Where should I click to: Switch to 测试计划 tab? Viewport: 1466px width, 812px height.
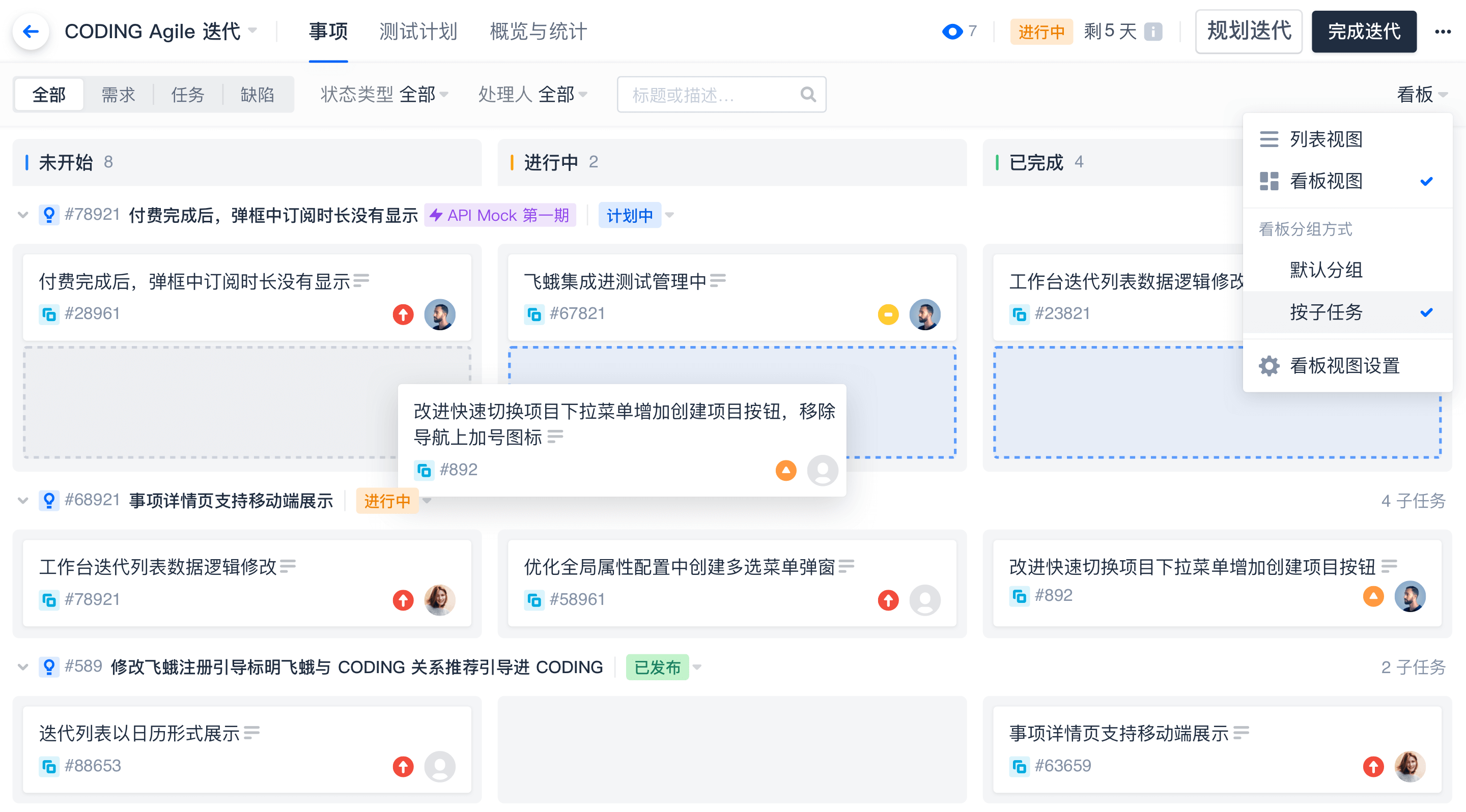click(418, 31)
